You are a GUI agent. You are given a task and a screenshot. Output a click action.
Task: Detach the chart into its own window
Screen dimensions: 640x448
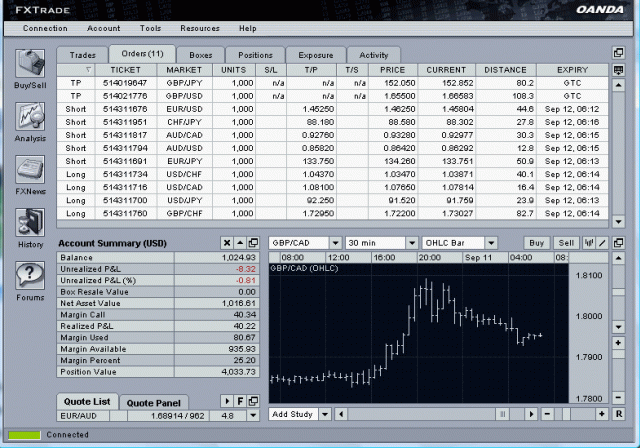click(x=618, y=243)
